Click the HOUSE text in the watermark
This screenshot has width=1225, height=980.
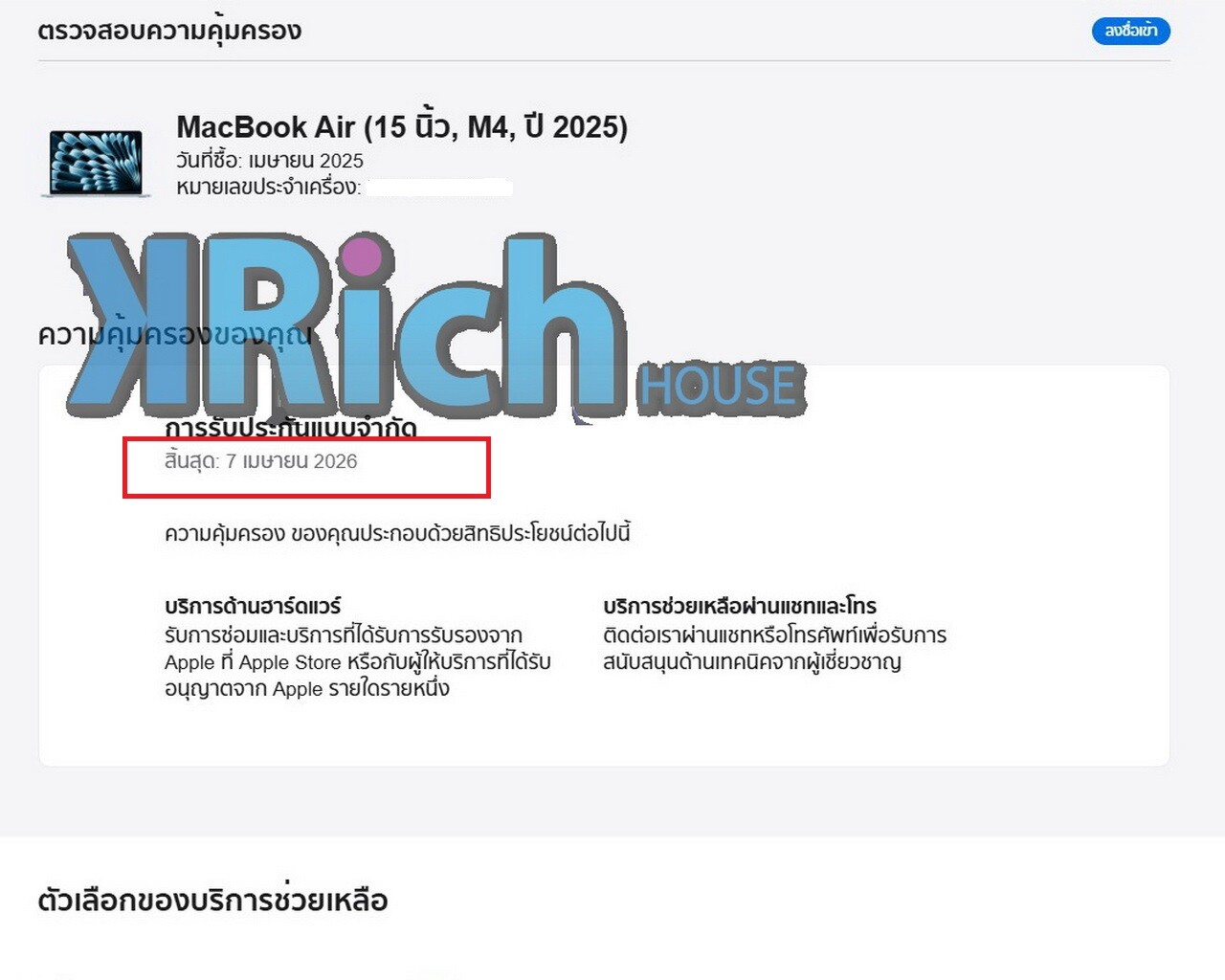[720, 387]
